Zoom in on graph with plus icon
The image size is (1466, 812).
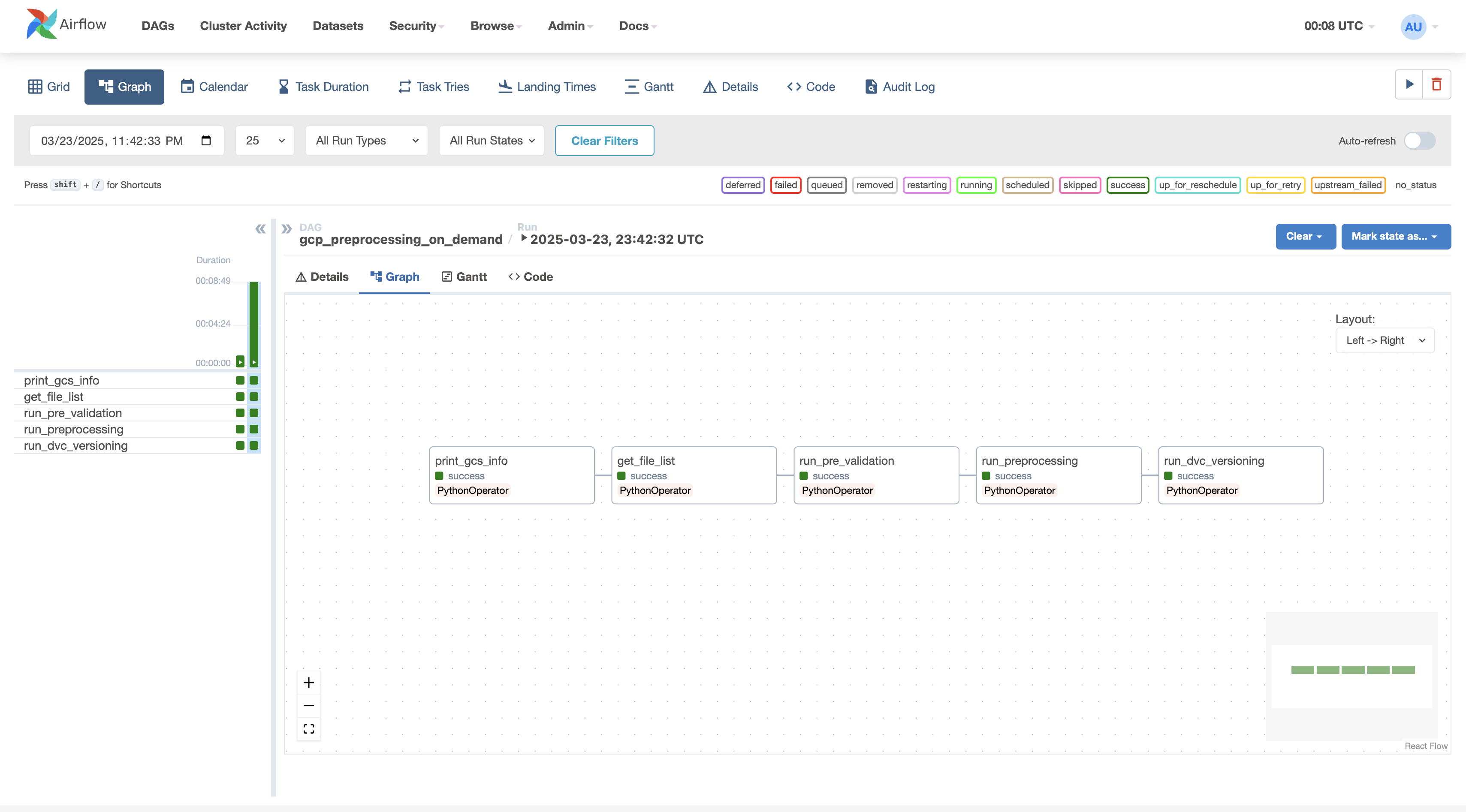click(x=308, y=682)
